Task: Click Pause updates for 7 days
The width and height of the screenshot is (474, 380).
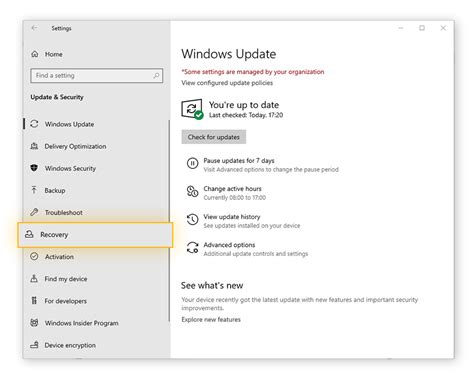Action: (x=239, y=161)
